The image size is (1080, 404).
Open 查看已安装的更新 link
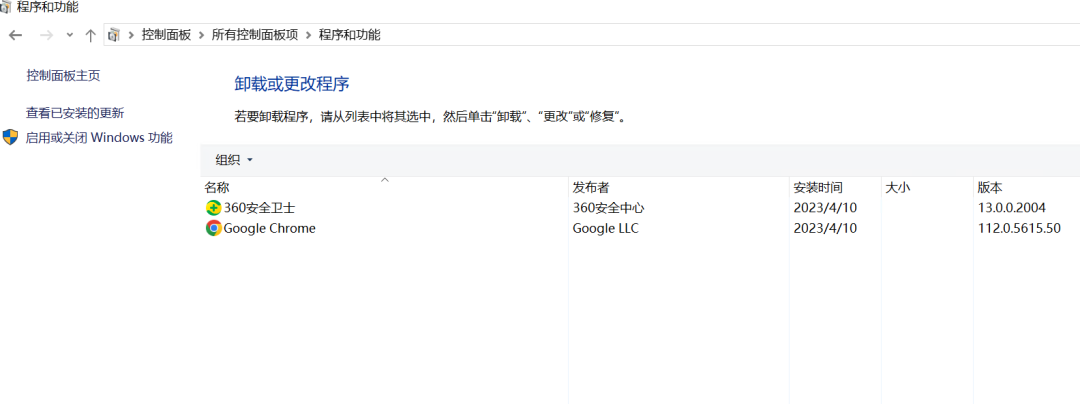(x=75, y=113)
